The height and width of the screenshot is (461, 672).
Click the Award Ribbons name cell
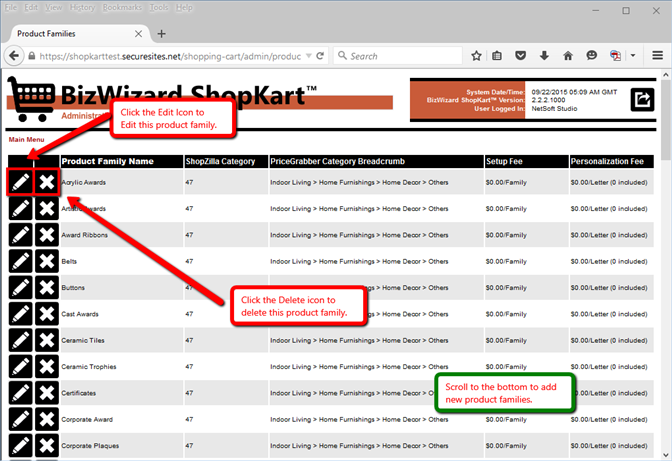(x=122, y=235)
